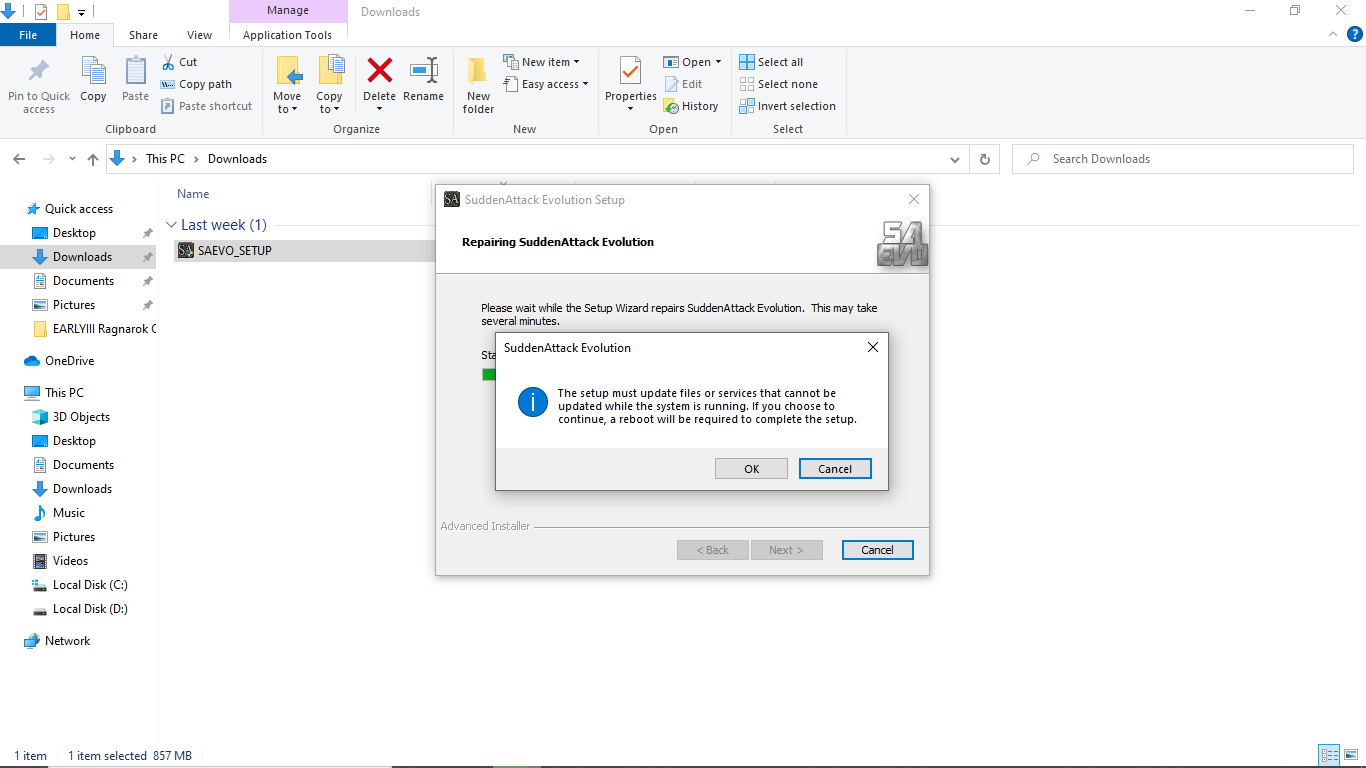The width and height of the screenshot is (1366, 768).
Task: Click This PC in address bar
Action: pos(165,159)
